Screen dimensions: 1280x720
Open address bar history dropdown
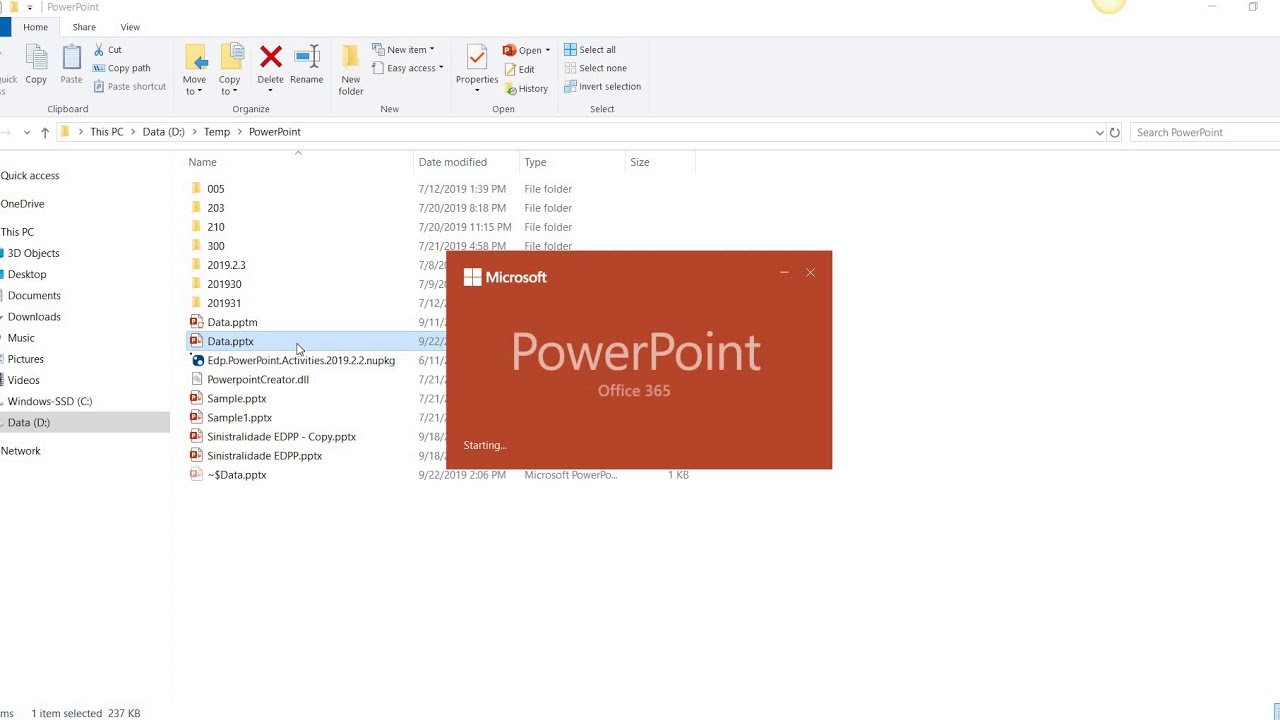(x=1099, y=132)
